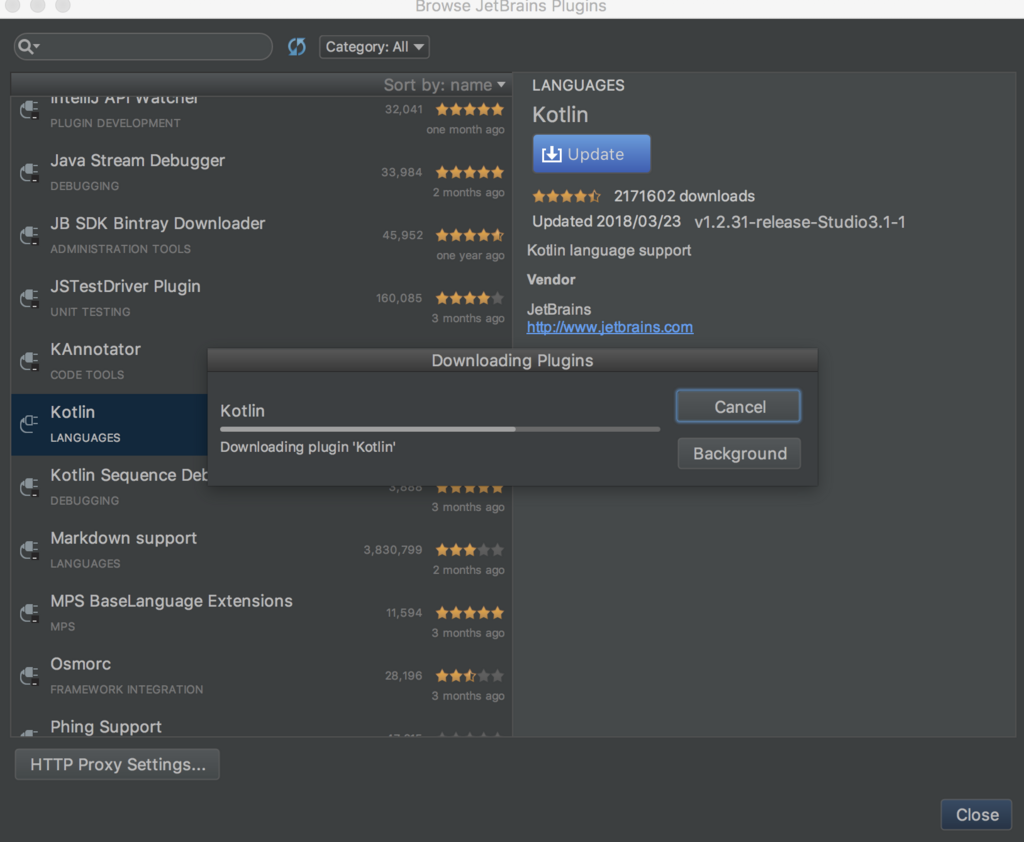Select the Java Stream Debugger row

pos(261,173)
